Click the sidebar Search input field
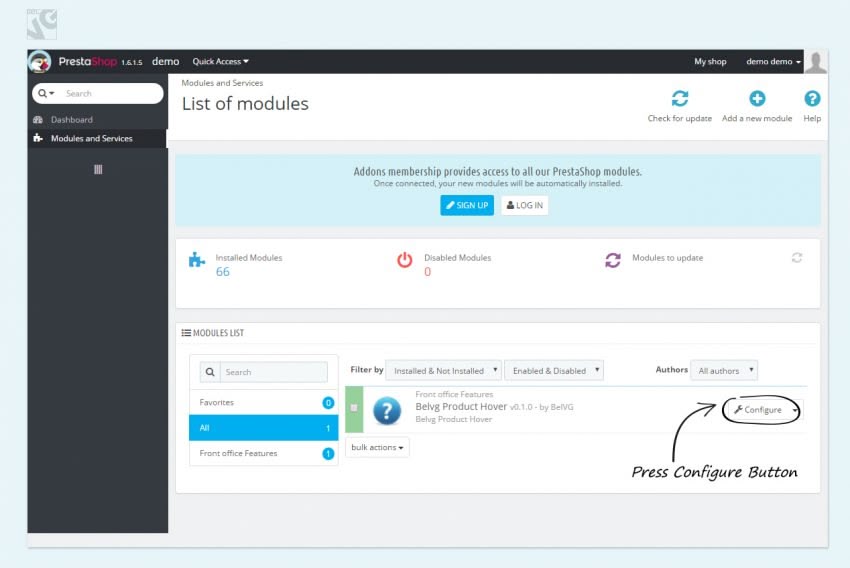The height and width of the screenshot is (568, 850). pyautogui.click(x=112, y=93)
